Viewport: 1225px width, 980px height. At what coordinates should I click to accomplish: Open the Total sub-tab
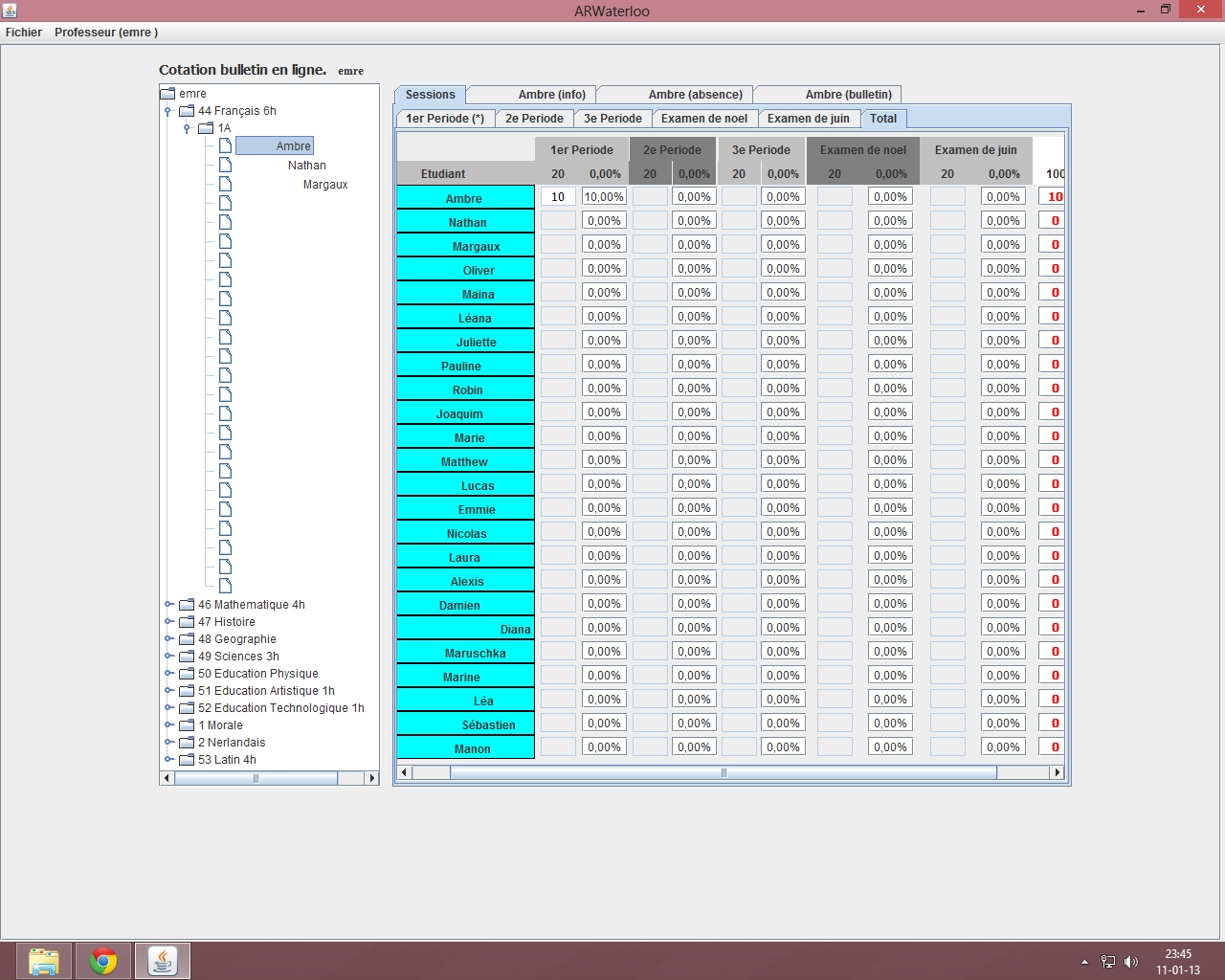[882, 119]
